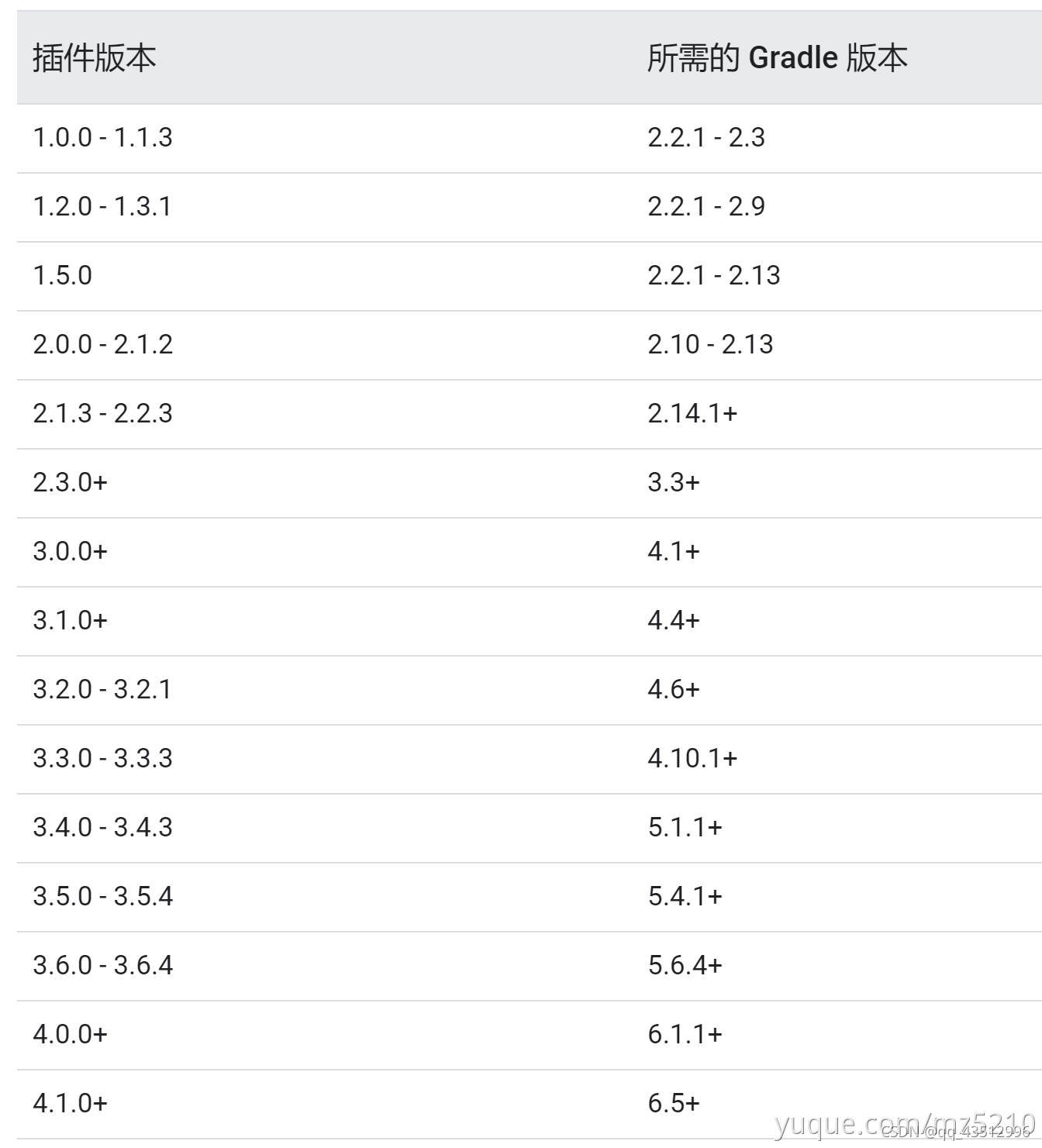Viewport: 1042px width, 1148px height.
Task: Select plugin version 3.2.0 - 3.2.1
Action: pos(102,689)
